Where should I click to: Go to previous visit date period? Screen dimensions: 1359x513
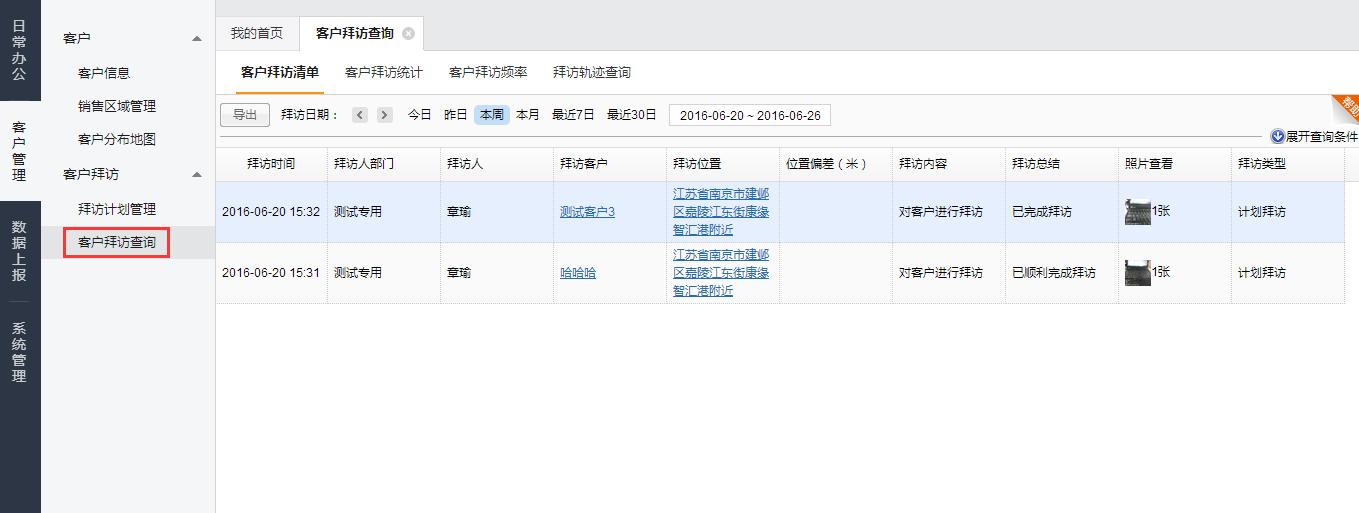pos(360,115)
